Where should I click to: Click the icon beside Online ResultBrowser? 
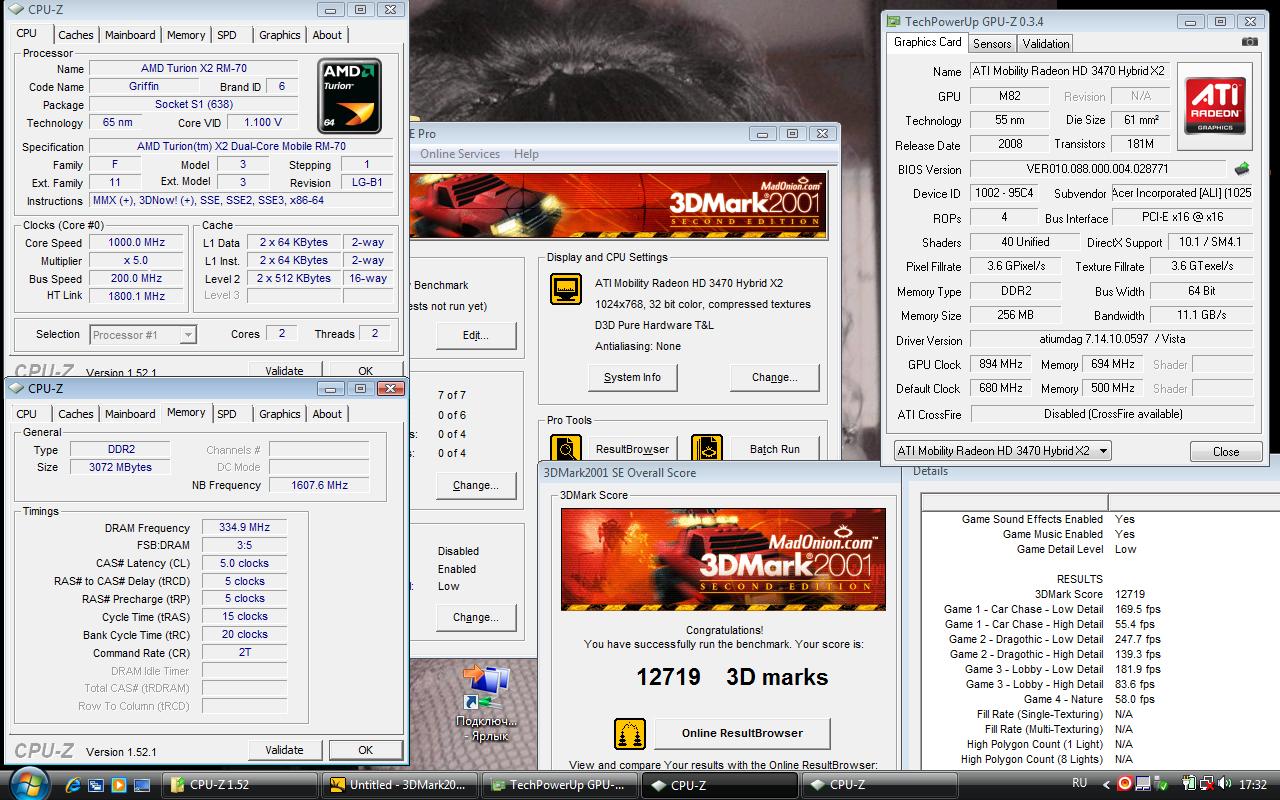(x=629, y=733)
